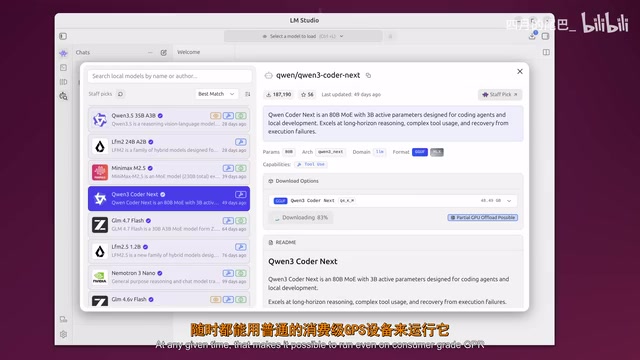Click the vision badge on Glm 4.6v Flash
Image resolution: width=640 pixels, height=360 pixels.
(x=216, y=299)
